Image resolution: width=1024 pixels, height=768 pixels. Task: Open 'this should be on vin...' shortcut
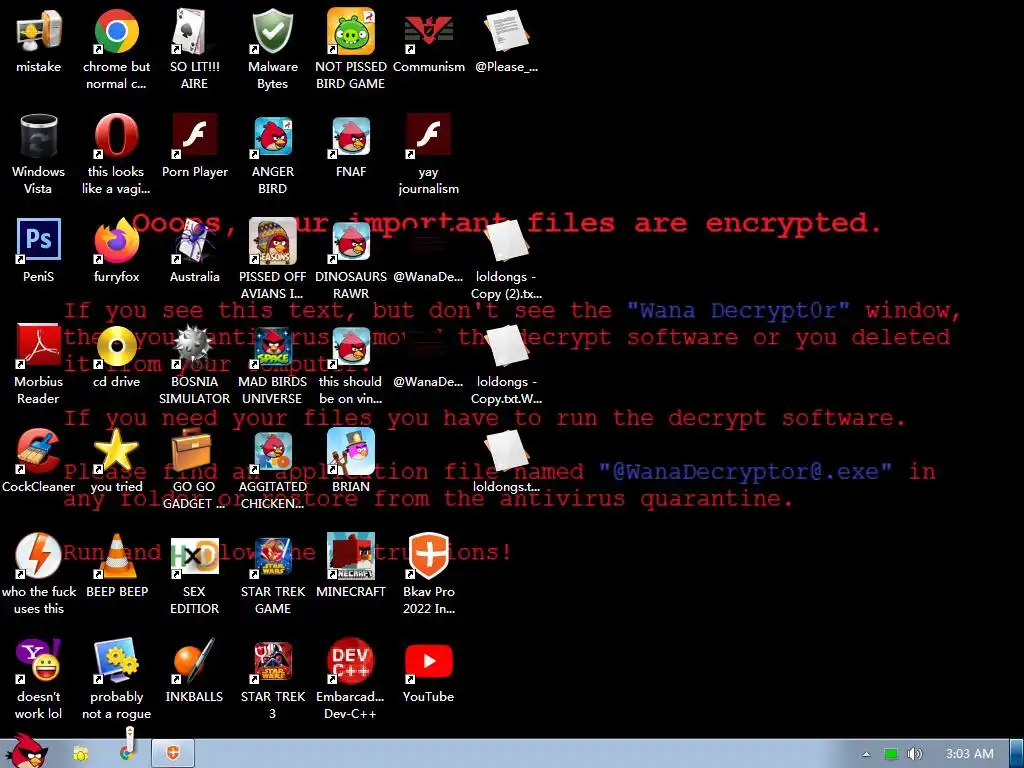[351, 347]
